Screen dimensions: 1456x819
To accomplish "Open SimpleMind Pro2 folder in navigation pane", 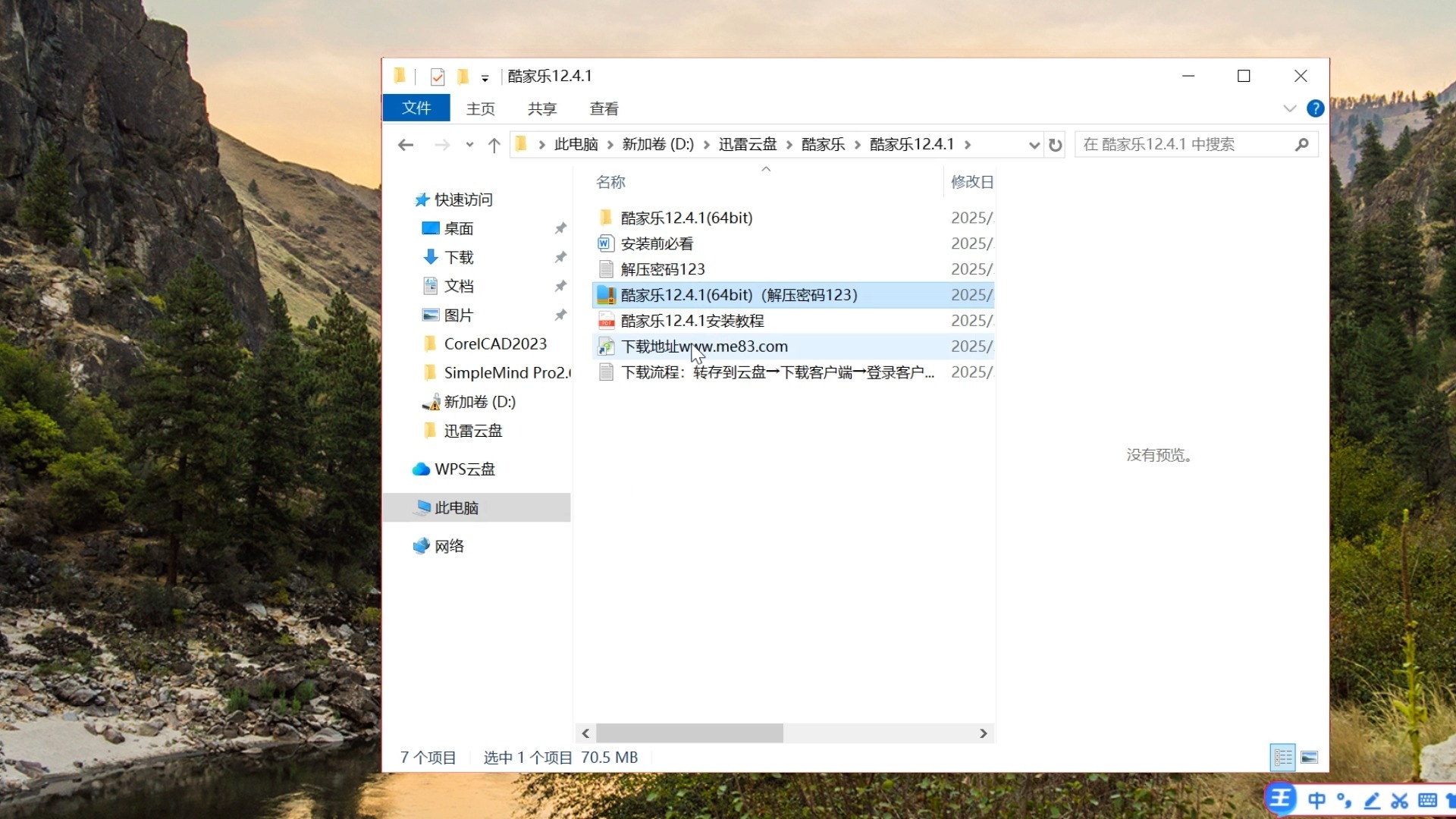I will tap(507, 372).
